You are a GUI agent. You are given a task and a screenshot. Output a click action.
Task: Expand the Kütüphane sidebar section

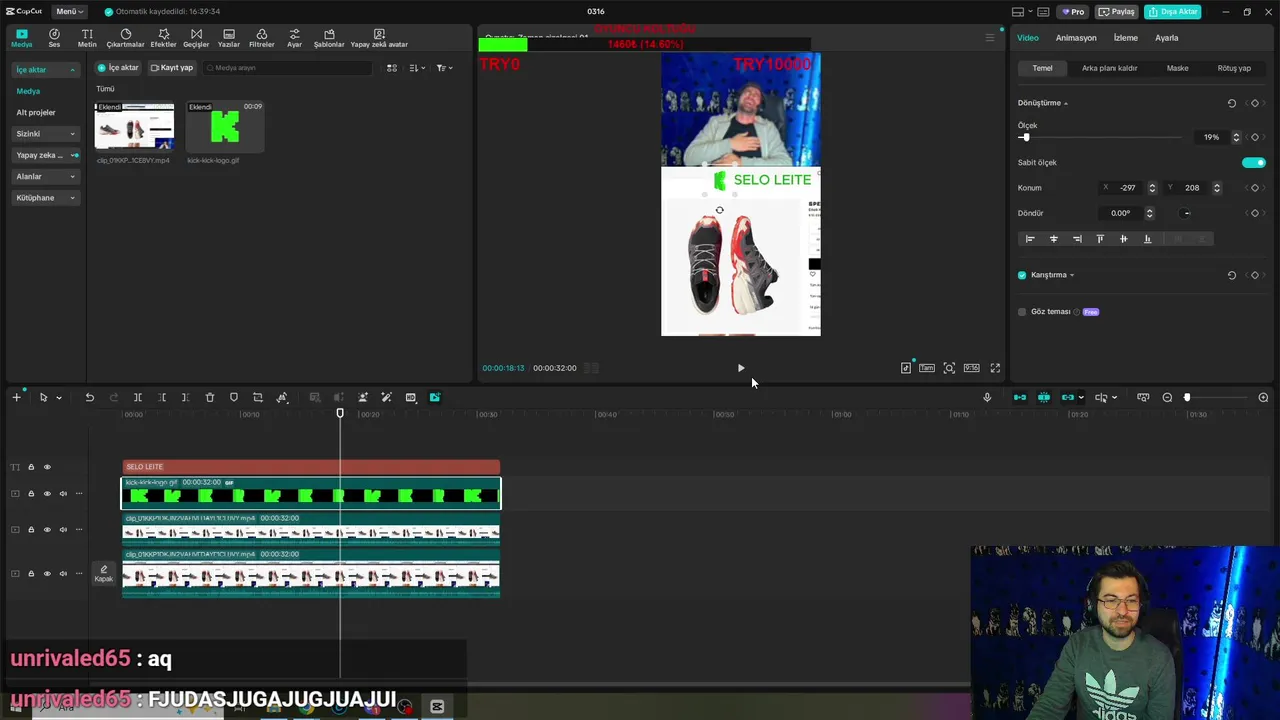45,198
